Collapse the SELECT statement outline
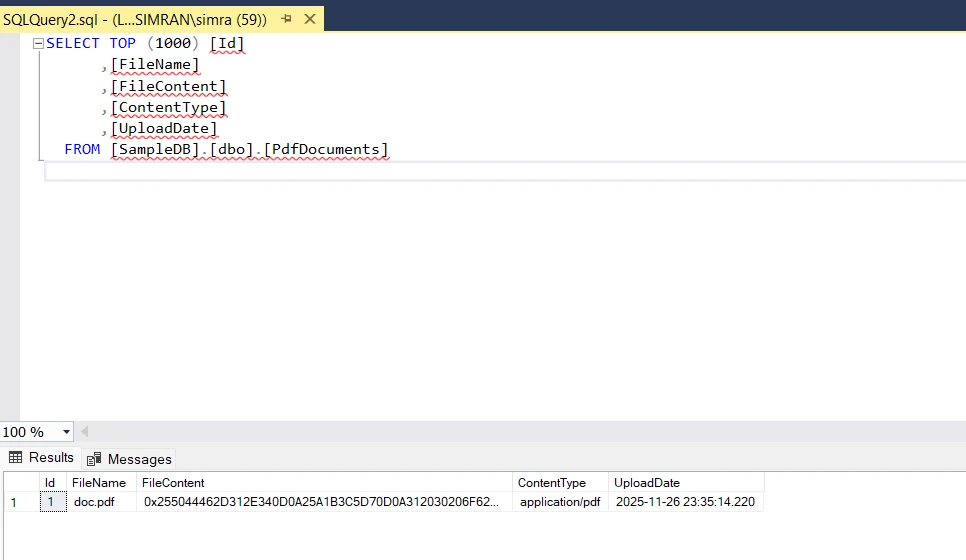966x560 pixels. point(38,43)
